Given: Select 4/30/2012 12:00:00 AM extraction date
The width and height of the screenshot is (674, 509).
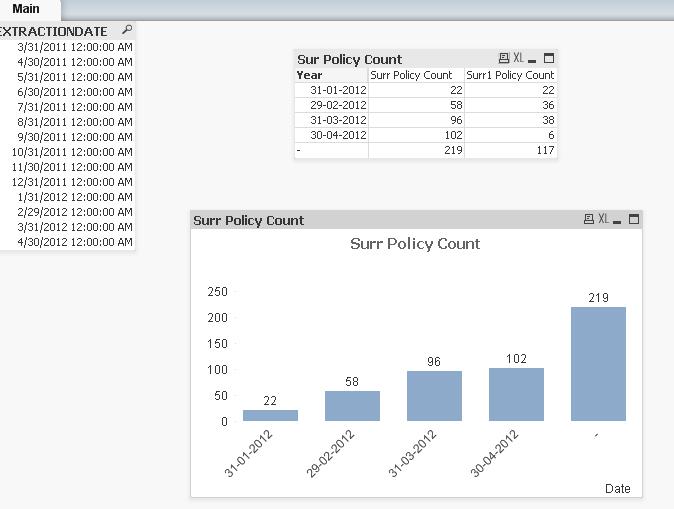Looking at the screenshot, I should pos(67,242).
